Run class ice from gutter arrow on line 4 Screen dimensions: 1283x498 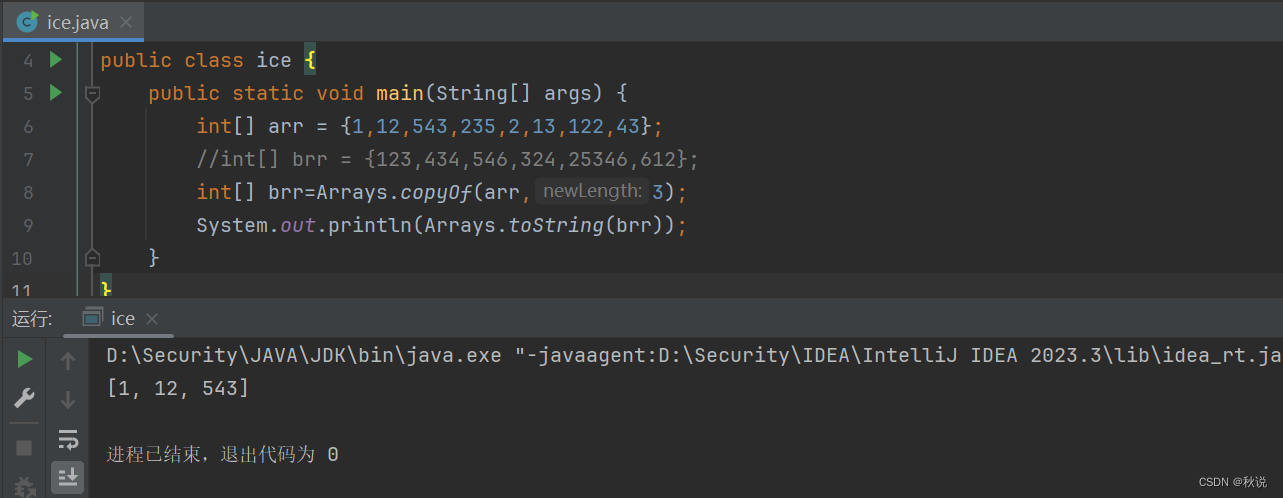click(x=55, y=60)
